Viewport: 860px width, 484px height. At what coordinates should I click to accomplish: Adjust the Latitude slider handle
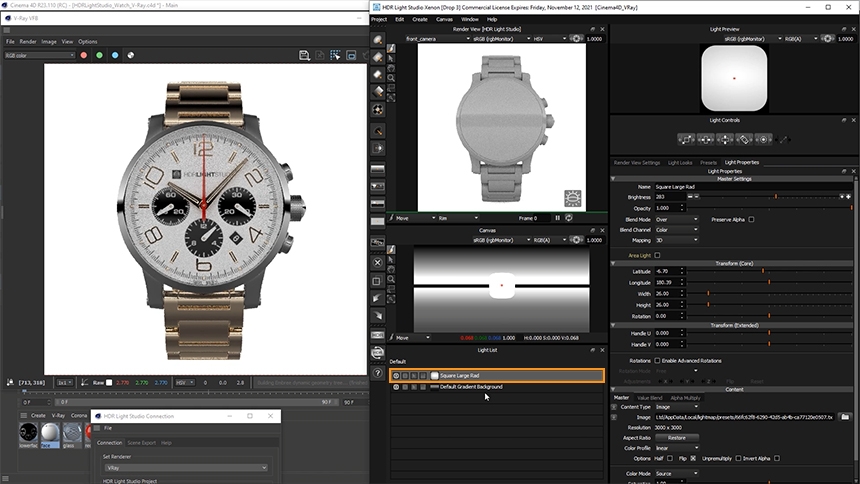pyautogui.click(x=762, y=271)
